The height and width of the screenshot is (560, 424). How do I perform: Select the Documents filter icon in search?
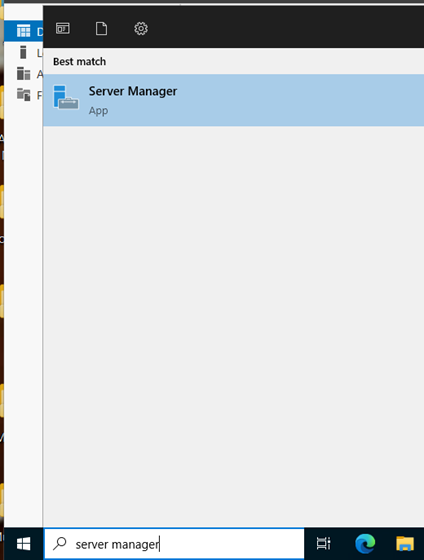click(101, 28)
